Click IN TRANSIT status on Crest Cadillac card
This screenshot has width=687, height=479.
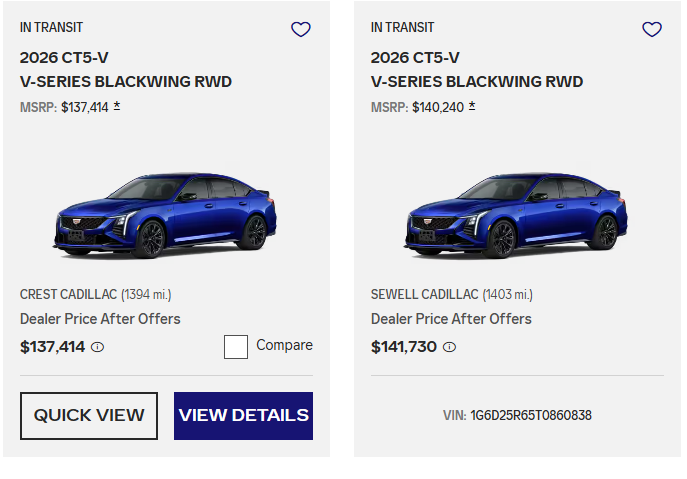pos(51,28)
